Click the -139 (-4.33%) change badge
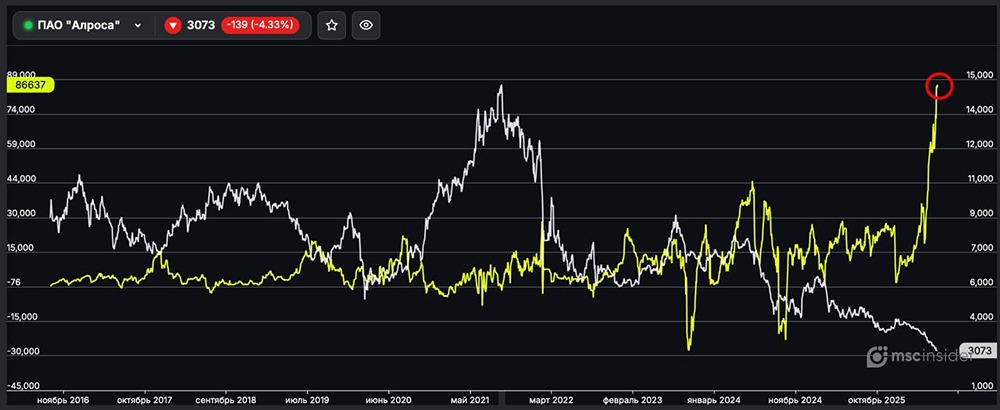This screenshot has height=410, width=1000. coord(260,26)
